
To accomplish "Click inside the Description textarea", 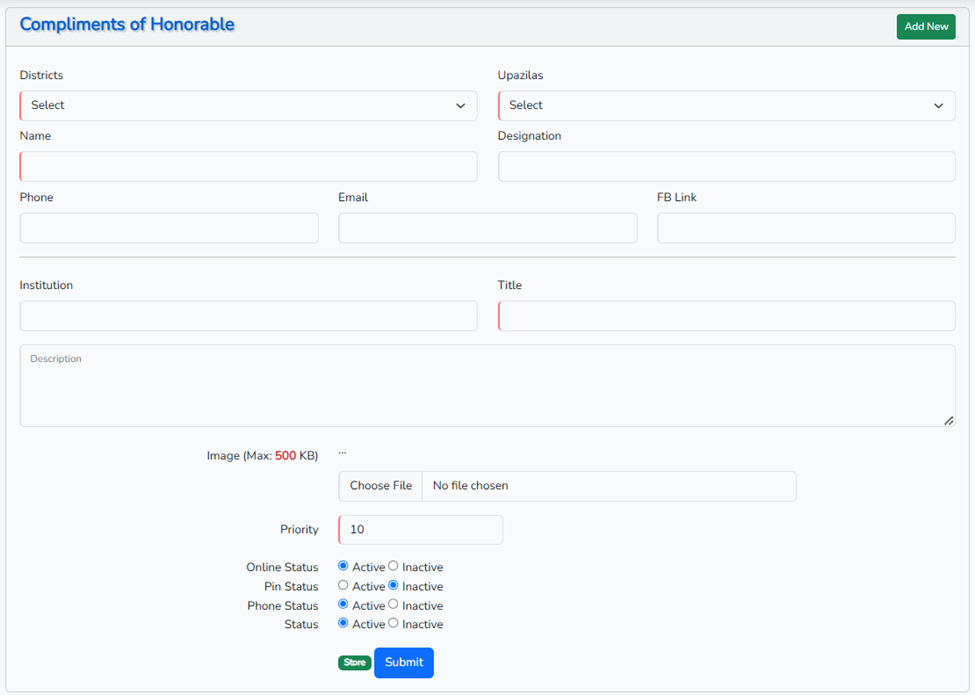I will (x=487, y=390).
